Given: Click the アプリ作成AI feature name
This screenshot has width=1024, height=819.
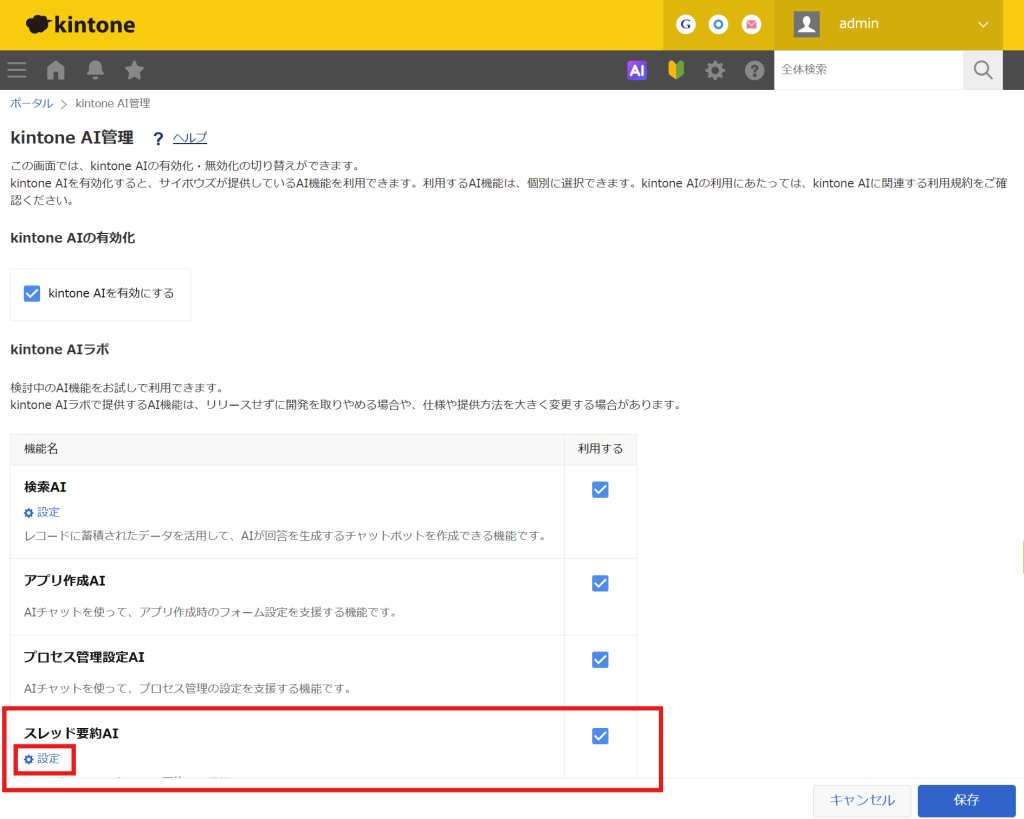Looking at the screenshot, I should 65,581.
